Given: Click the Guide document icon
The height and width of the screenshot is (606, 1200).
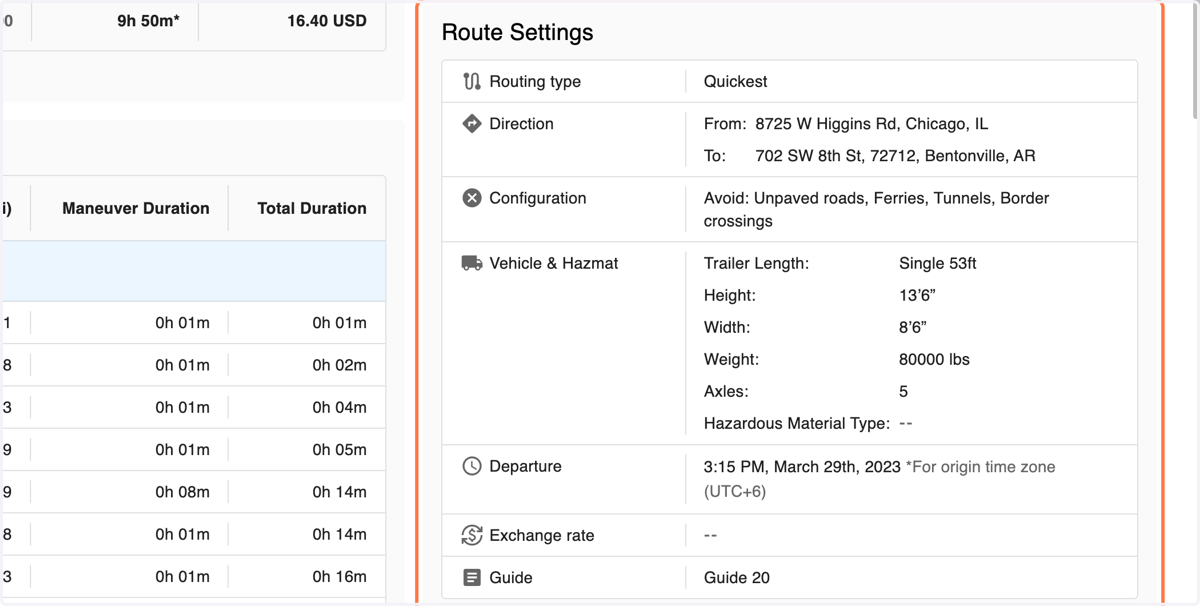Looking at the screenshot, I should 472,578.
